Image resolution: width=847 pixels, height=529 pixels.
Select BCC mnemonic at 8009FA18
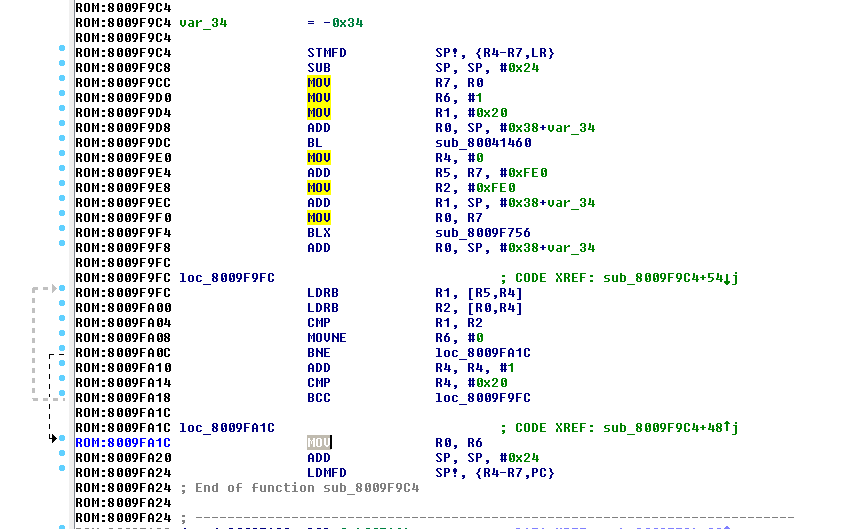click(x=319, y=398)
